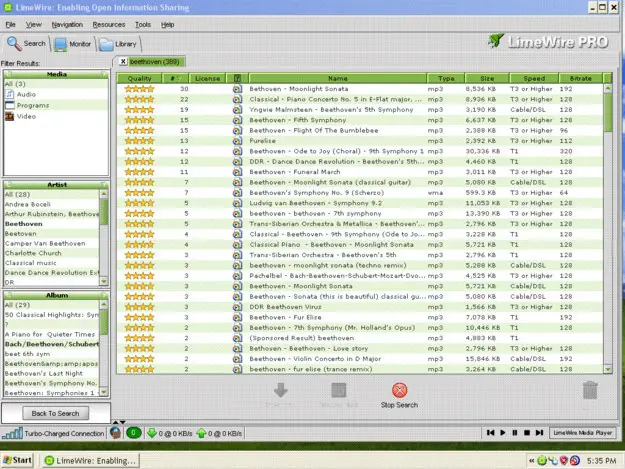Screen dimensions: 625x469
Task: Click star rating of Beethoven - Fur Elise
Action: (139, 317)
